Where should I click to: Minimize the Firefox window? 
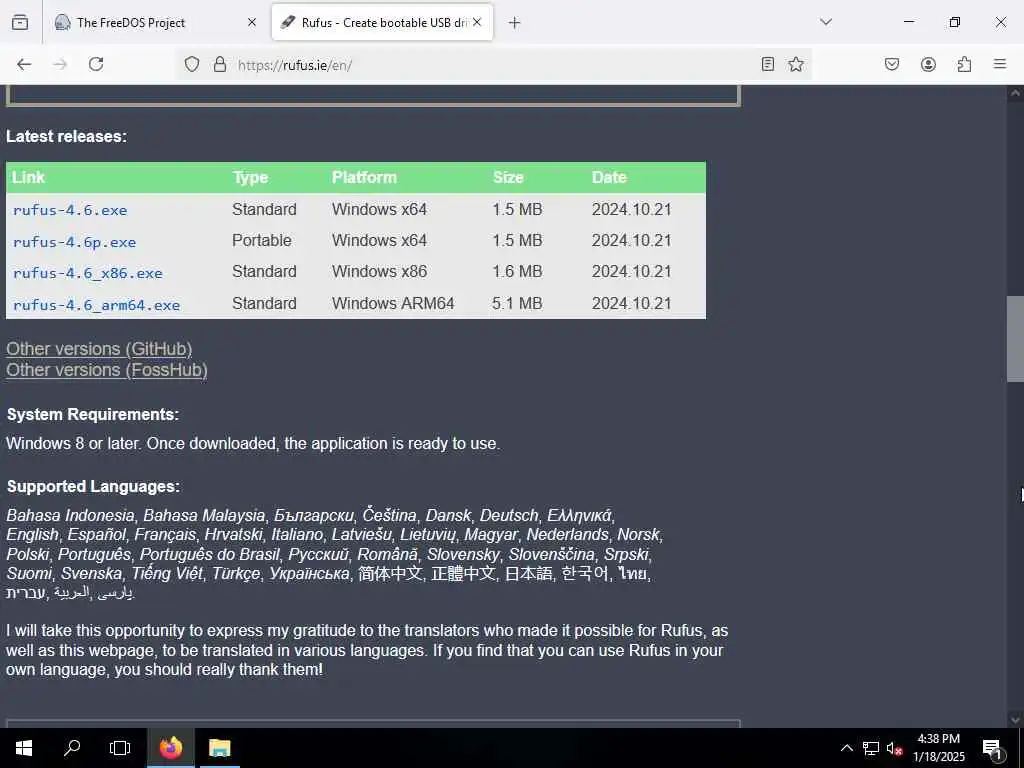tap(909, 22)
